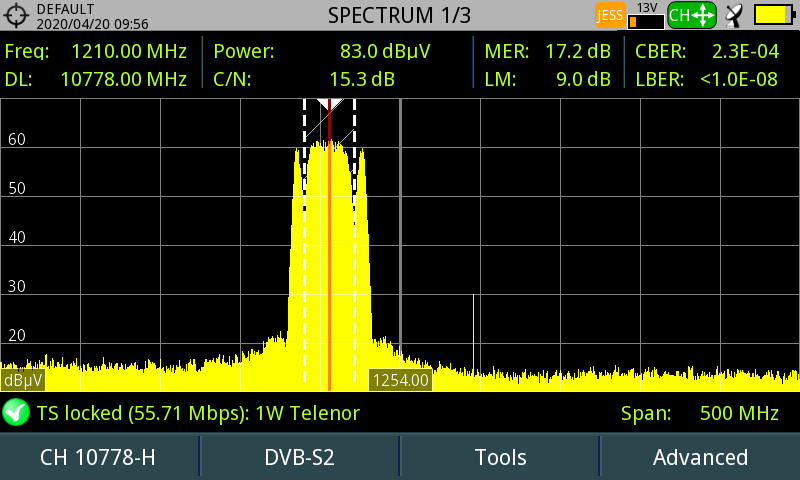Tap the 1254.00 frequency label on graph
The width and height of the screenshot is (800, 480).
401,380
